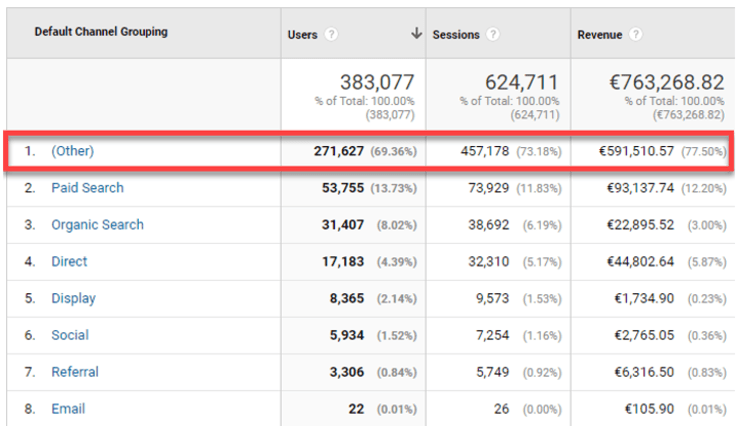Toggle the Users sort descending arrow

416,33
